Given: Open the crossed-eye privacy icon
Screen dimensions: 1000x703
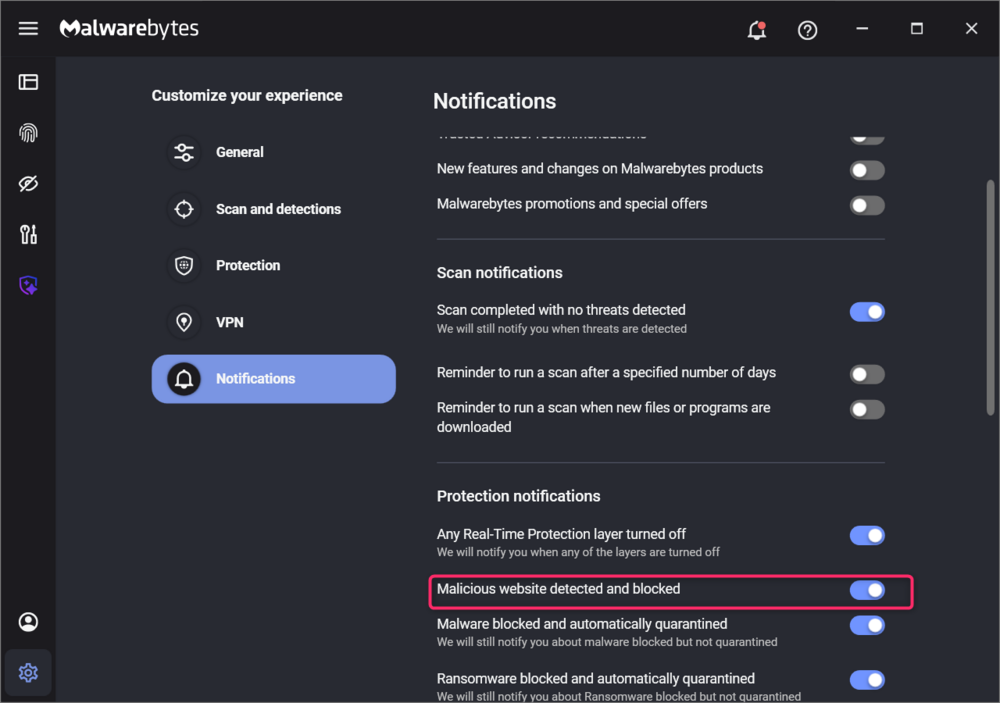Looking at the screenshot, I should pos(28,184).
